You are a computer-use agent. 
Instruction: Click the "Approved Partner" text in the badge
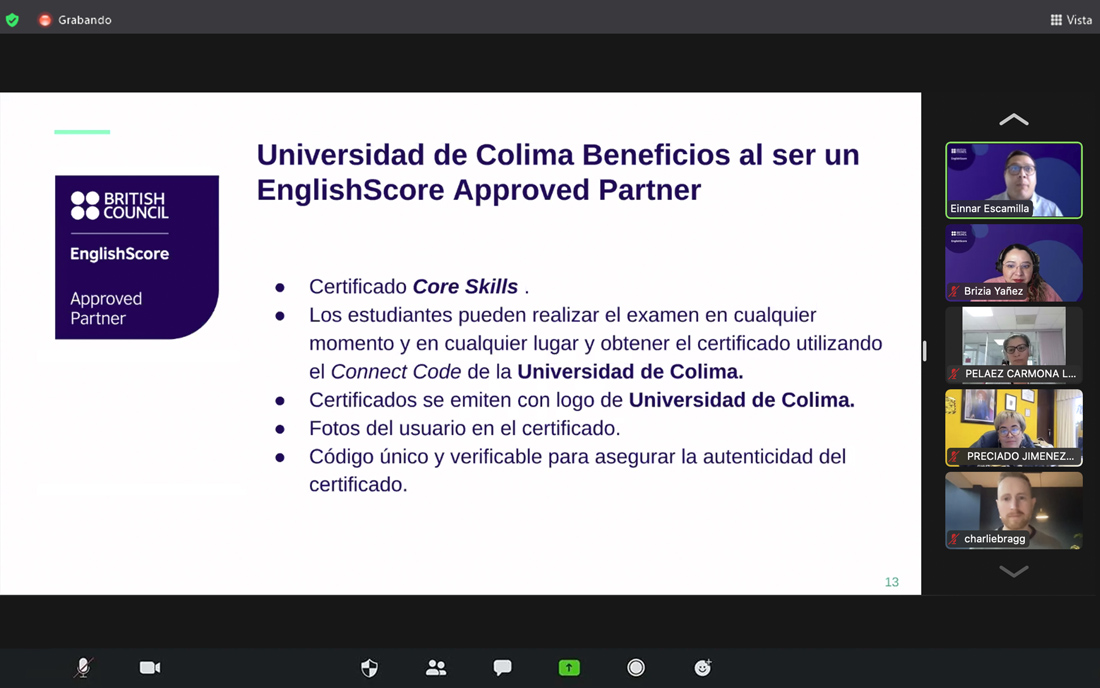106,309
